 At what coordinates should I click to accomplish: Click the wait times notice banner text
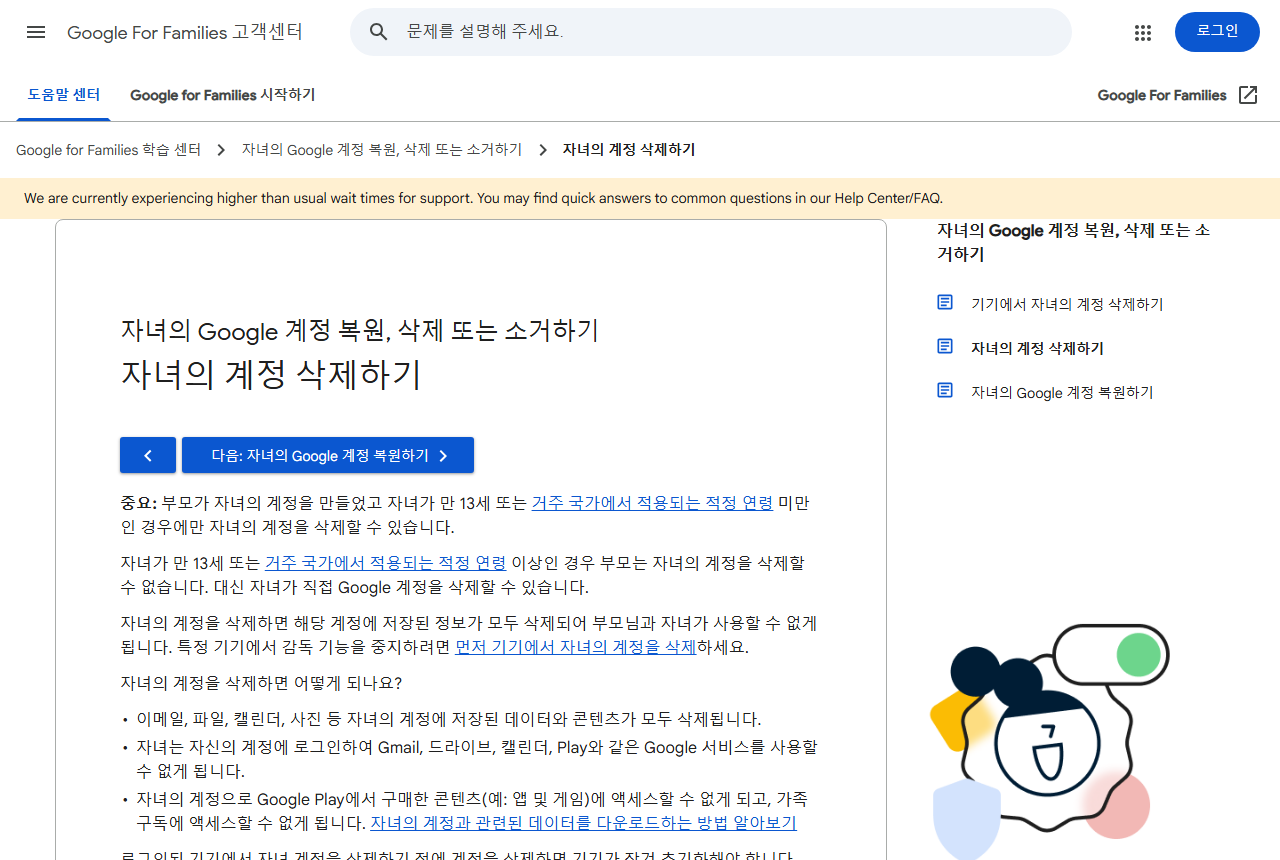coord(483,198)
